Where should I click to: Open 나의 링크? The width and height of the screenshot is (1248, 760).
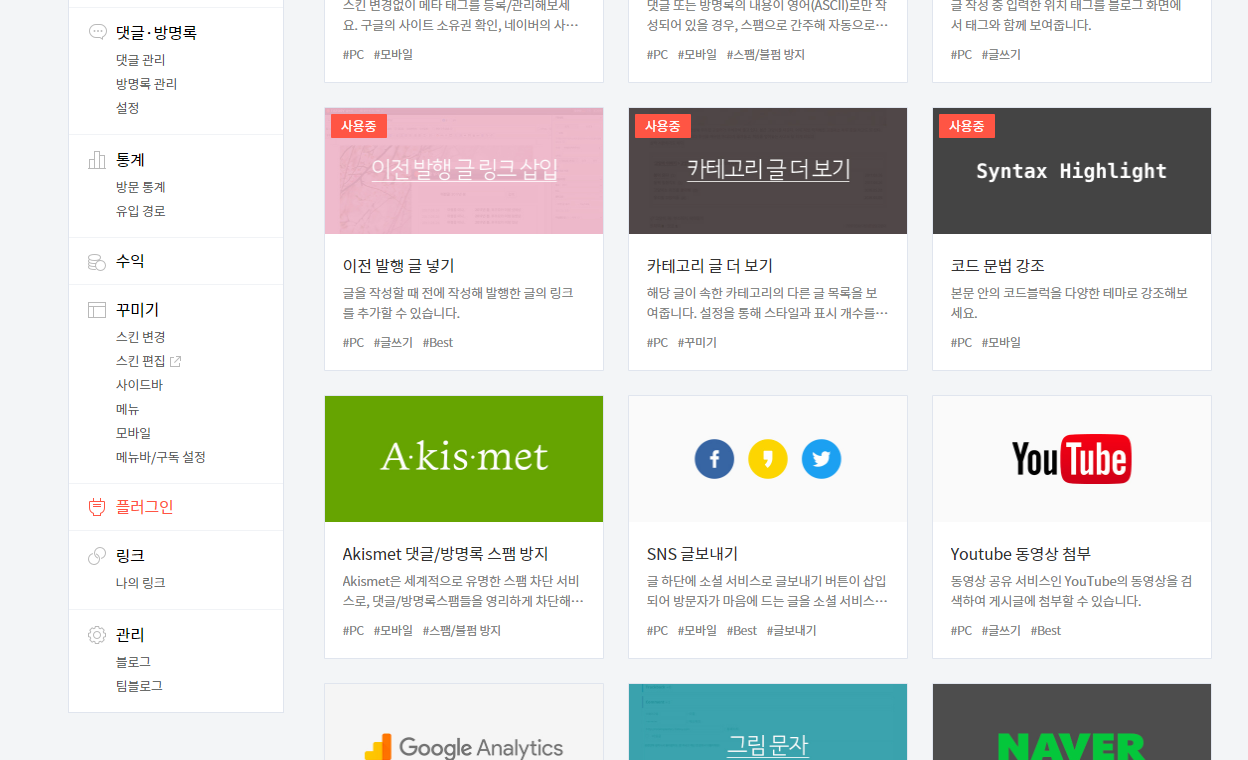coord(140,583)
